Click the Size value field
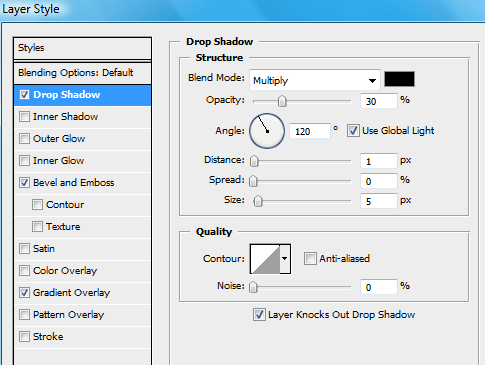The height and width of the screenshot is (365, 485). pyautogui.click(x=379, y=201)
